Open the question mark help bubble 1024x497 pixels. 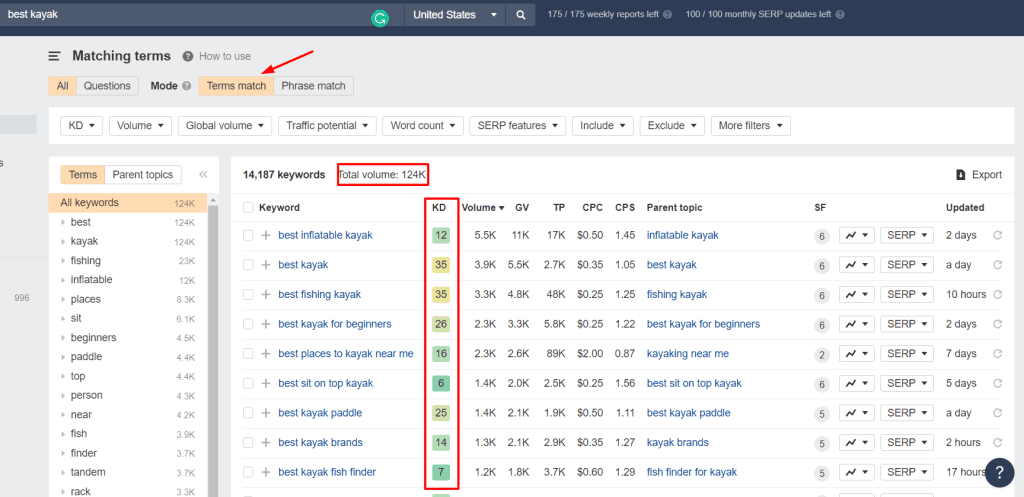(999, 472)
